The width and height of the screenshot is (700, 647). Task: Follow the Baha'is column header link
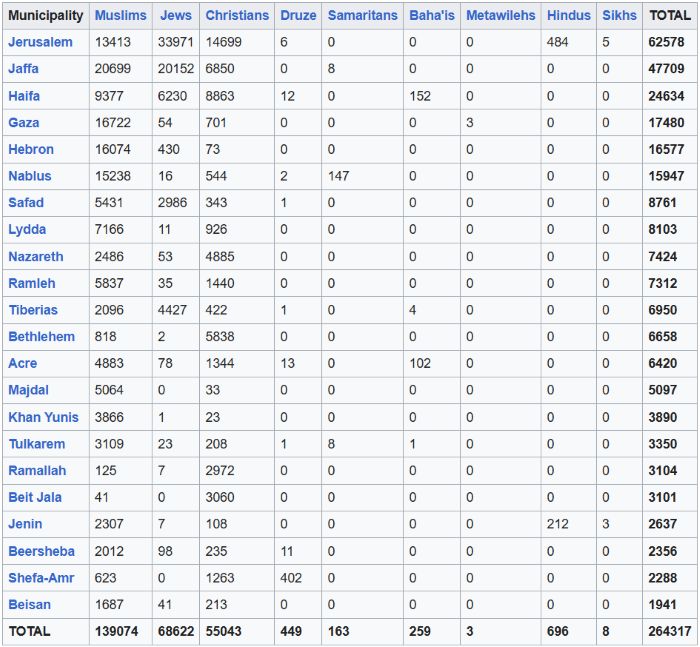(x=432, y=15)
